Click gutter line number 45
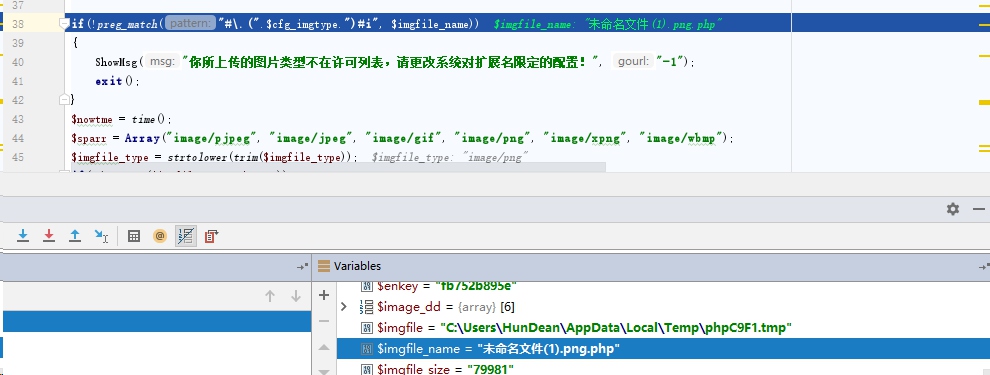 (18, 157)
